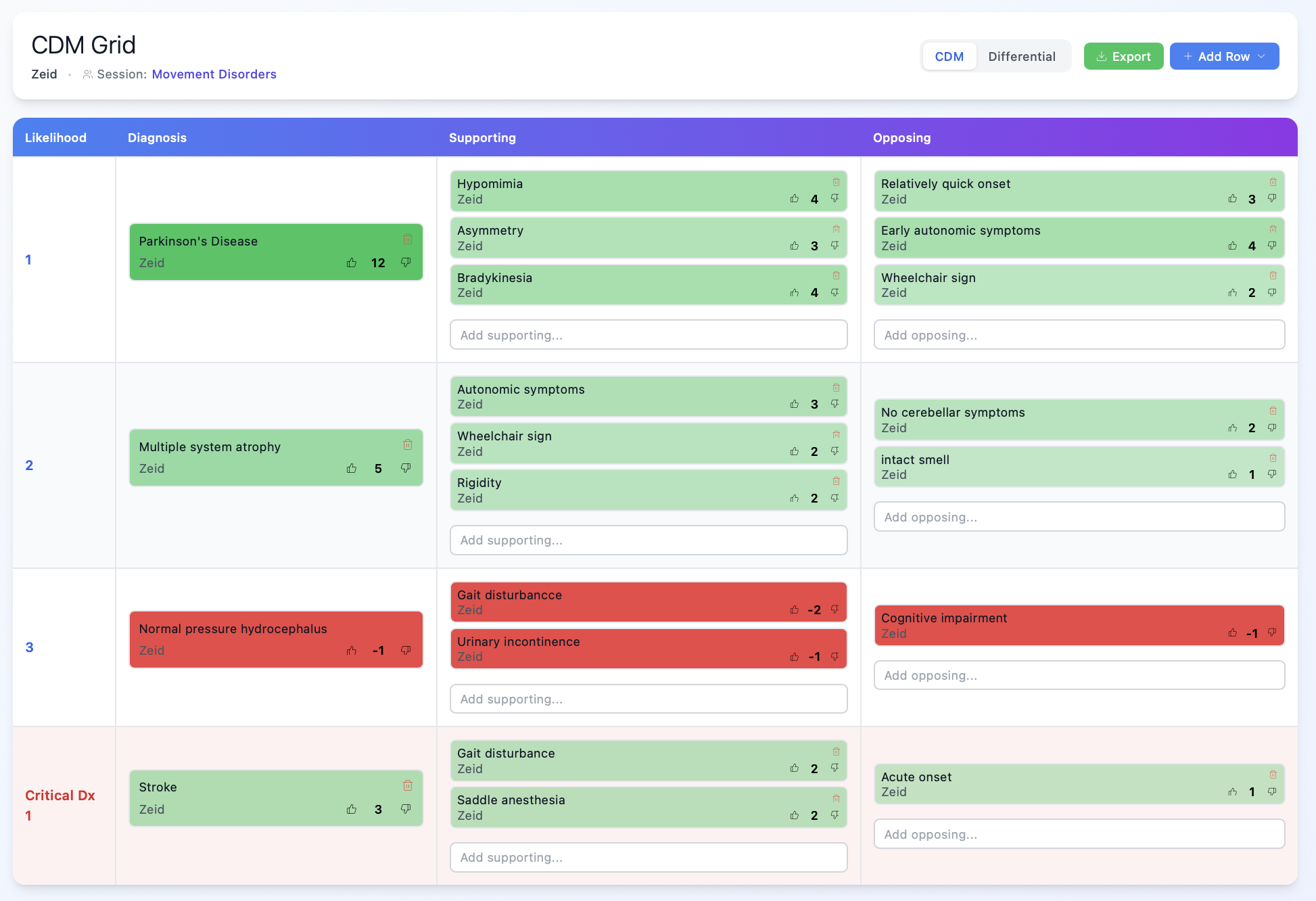Delete the Relatively quick onset card
The image size is (1316, 901).
click(x=1273, y=182)
